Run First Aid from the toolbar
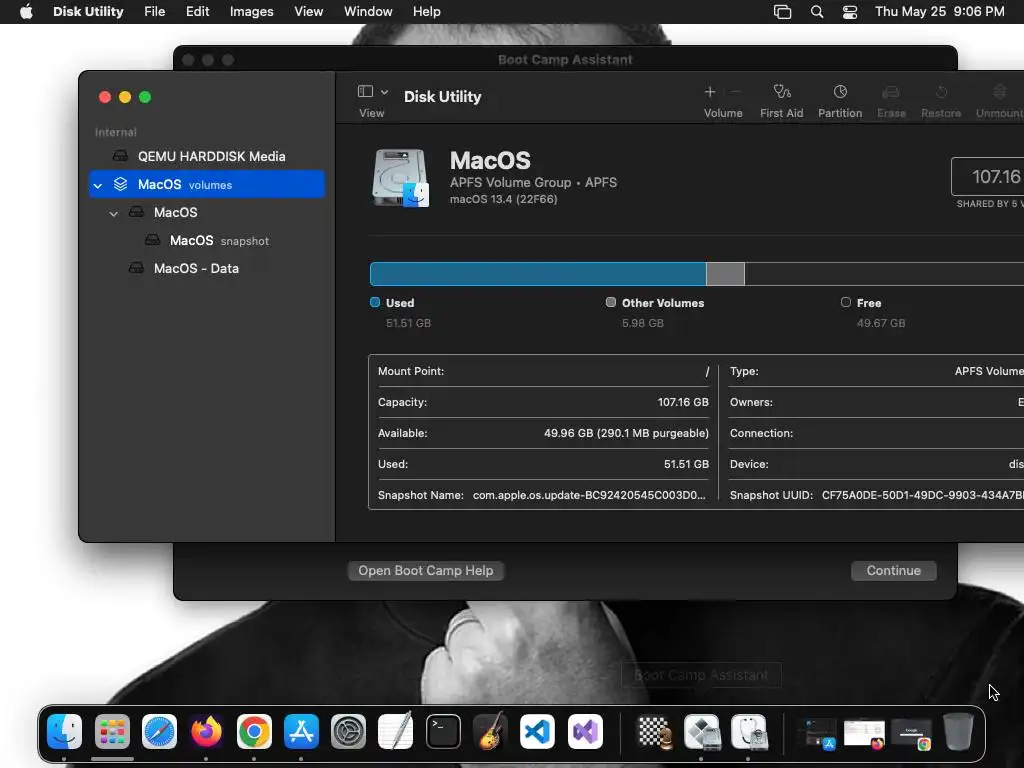This screenshot has height=768, width=1024. tap(782, 91)
